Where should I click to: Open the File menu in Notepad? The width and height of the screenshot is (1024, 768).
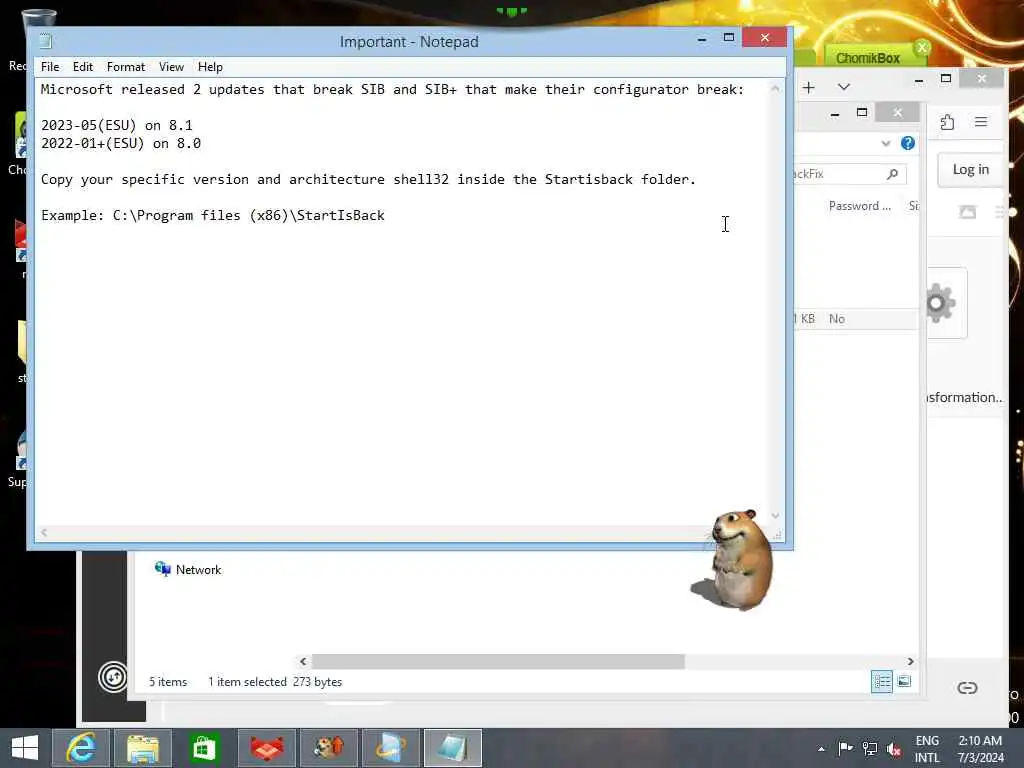click(x=50, y=67)
